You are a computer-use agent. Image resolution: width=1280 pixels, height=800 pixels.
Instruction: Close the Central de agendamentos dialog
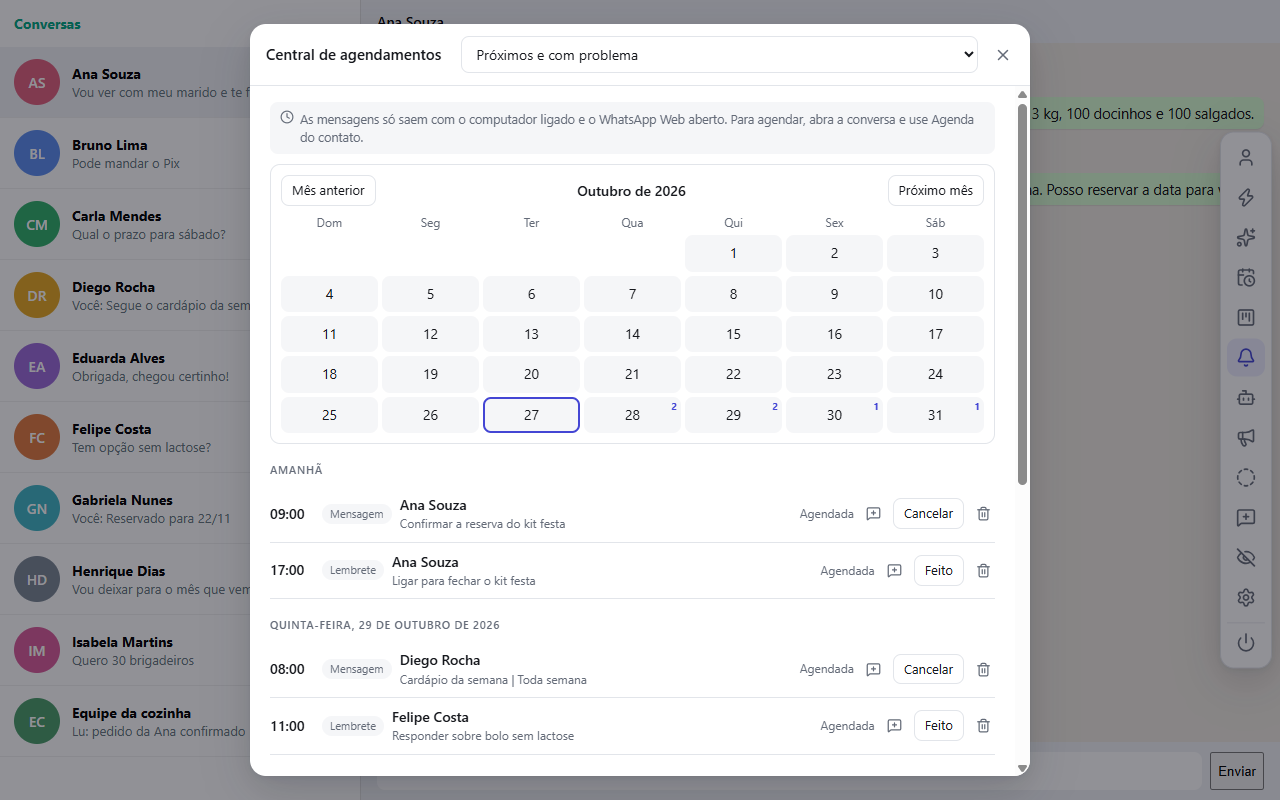[x=1003, y=55]
